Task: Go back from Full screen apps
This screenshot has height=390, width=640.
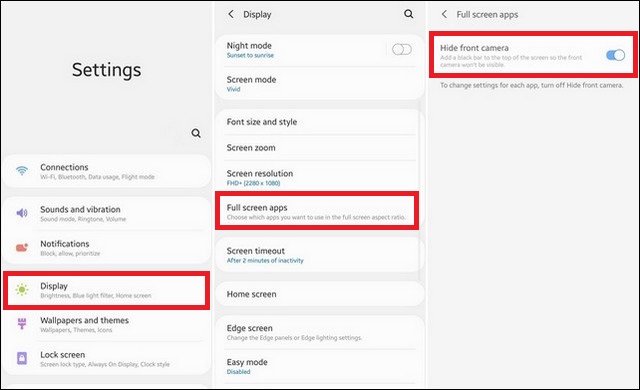Action: pos(444,14)
